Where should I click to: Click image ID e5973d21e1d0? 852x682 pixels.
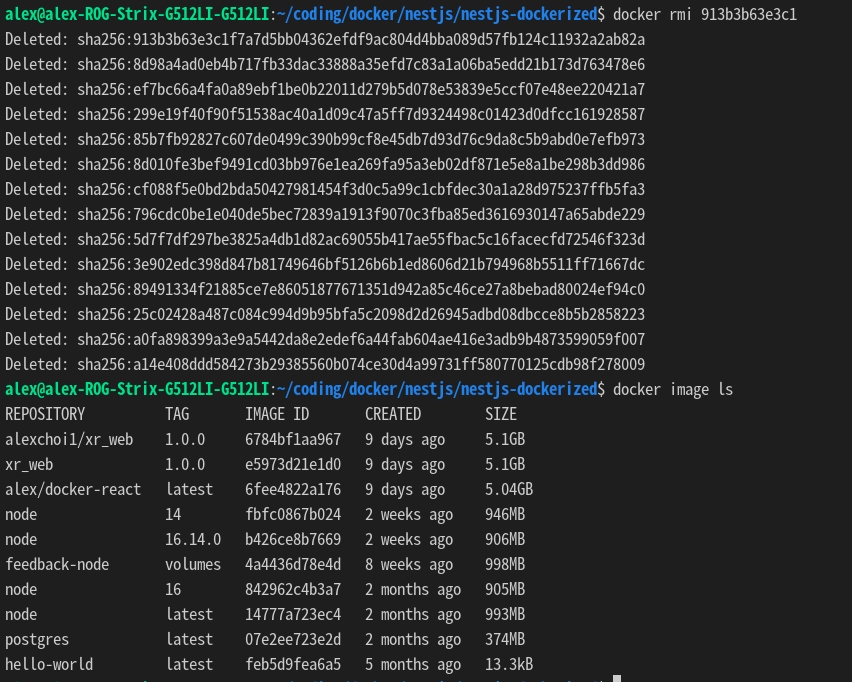293,465
